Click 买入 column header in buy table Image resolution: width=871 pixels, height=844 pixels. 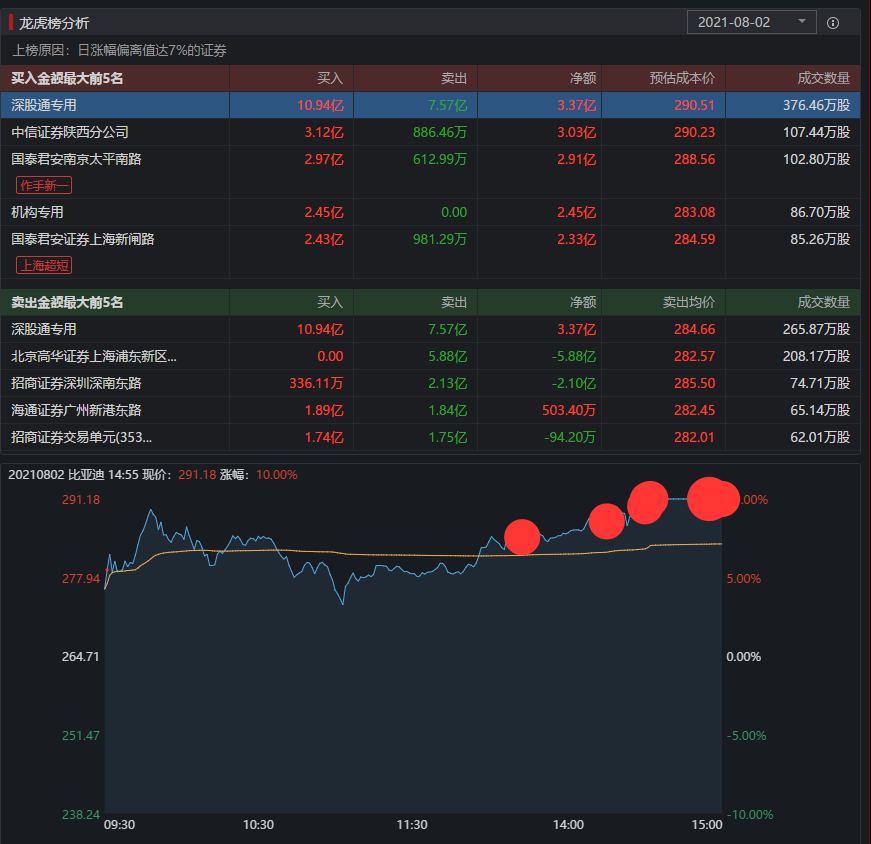[x=330, y=78]
